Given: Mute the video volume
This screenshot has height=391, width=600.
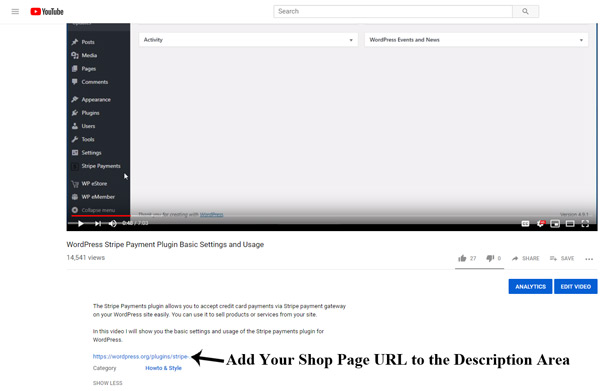Looking at the screenshot, I should point(112,223).
